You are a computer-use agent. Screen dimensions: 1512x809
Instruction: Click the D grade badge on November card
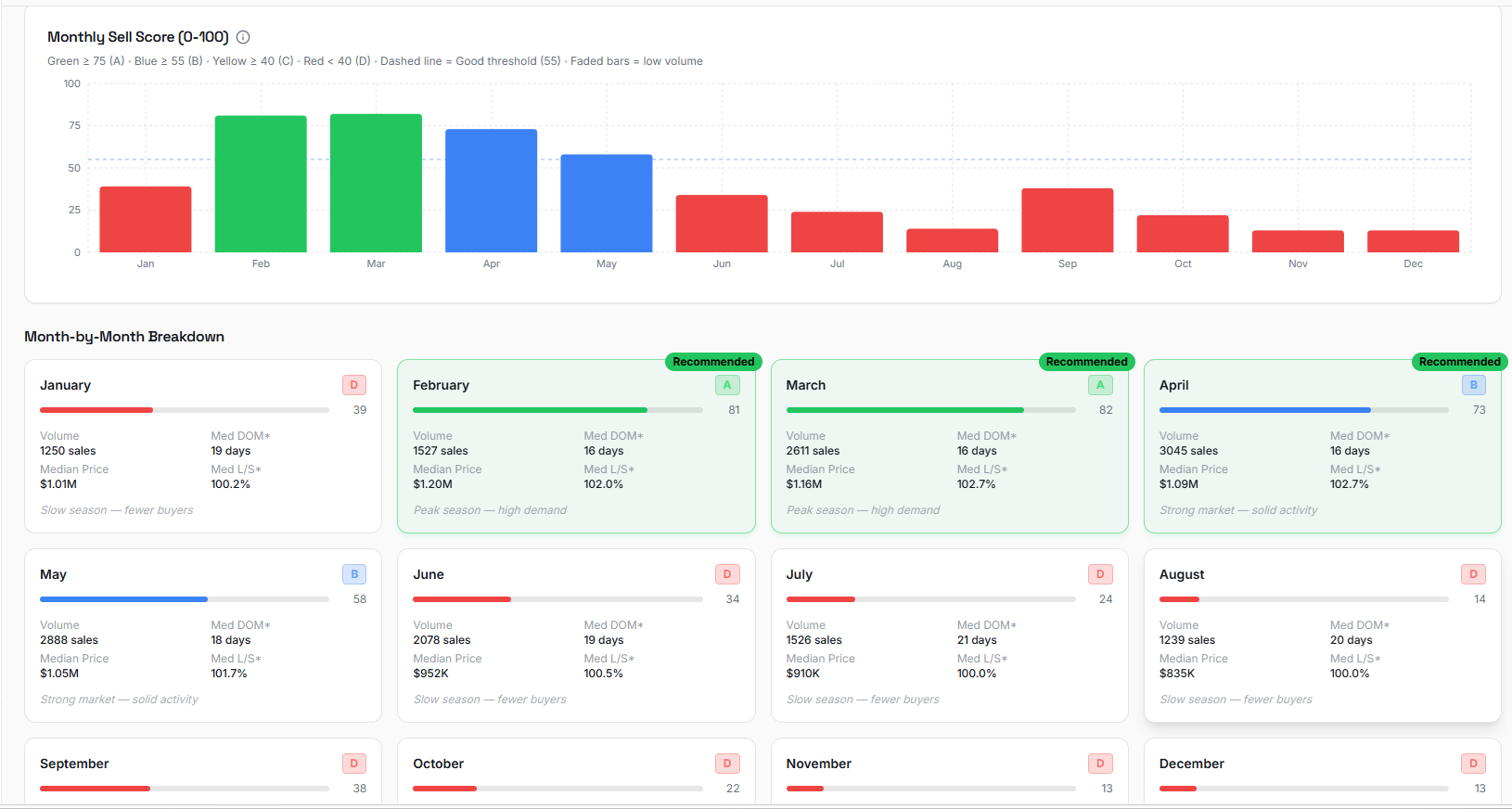(1100, 764)
